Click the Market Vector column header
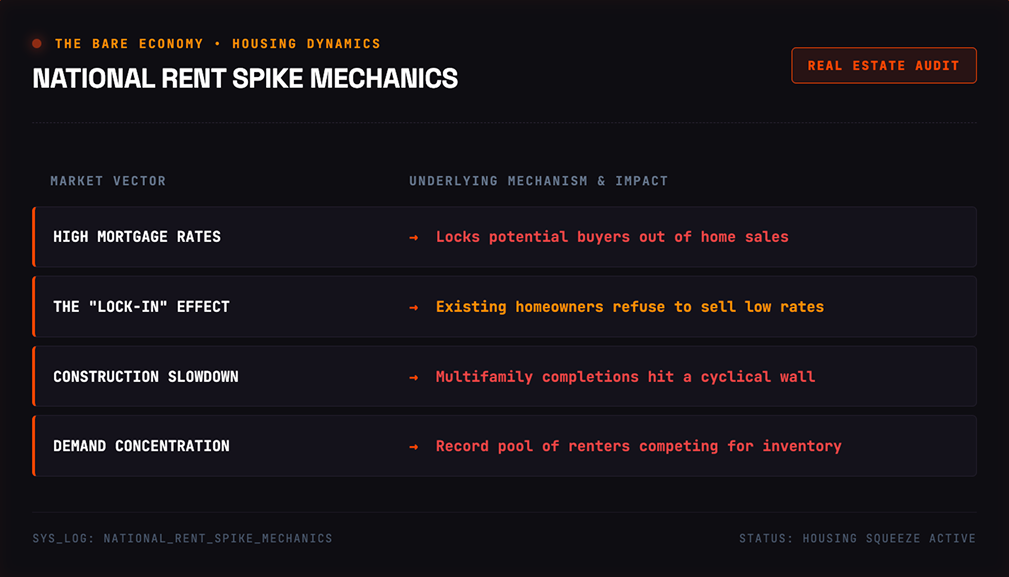 [108, 181]
